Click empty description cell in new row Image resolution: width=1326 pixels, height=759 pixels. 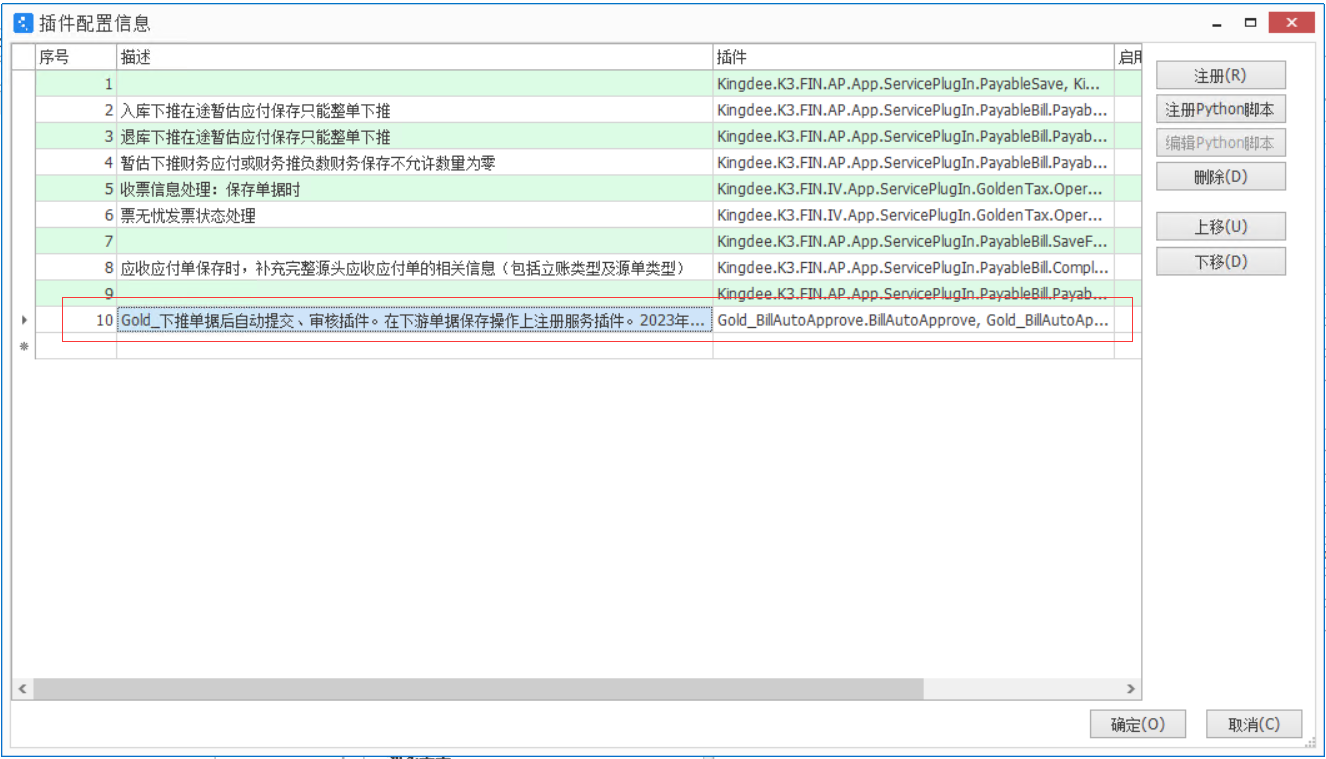[x=415, y=347]
